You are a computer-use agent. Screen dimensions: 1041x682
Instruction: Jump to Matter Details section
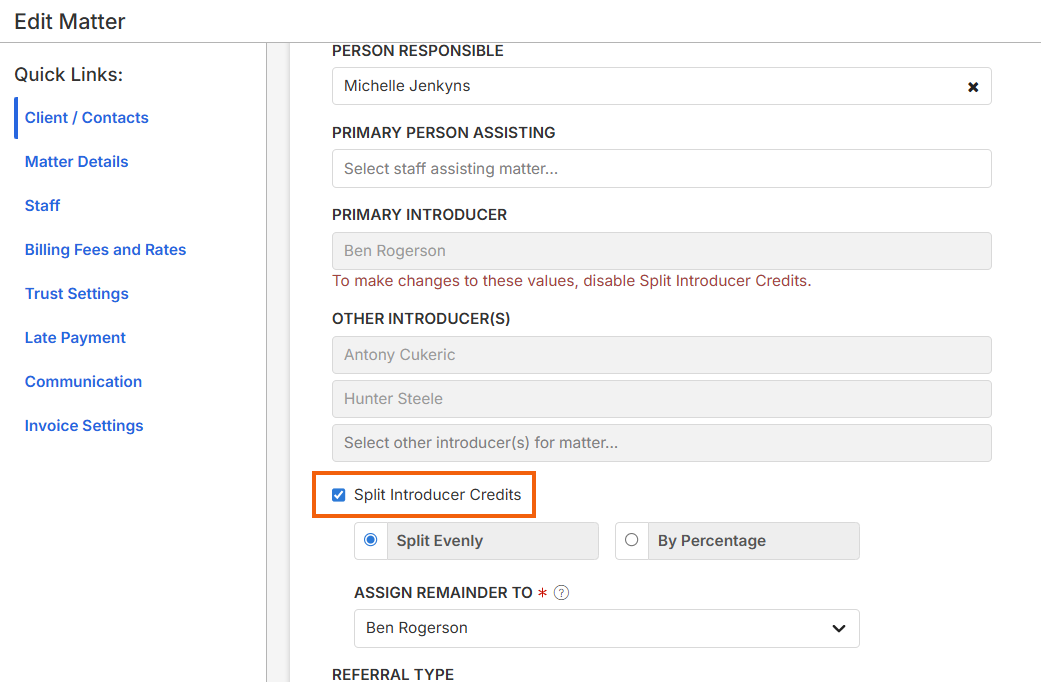click(x=76, y=162)
